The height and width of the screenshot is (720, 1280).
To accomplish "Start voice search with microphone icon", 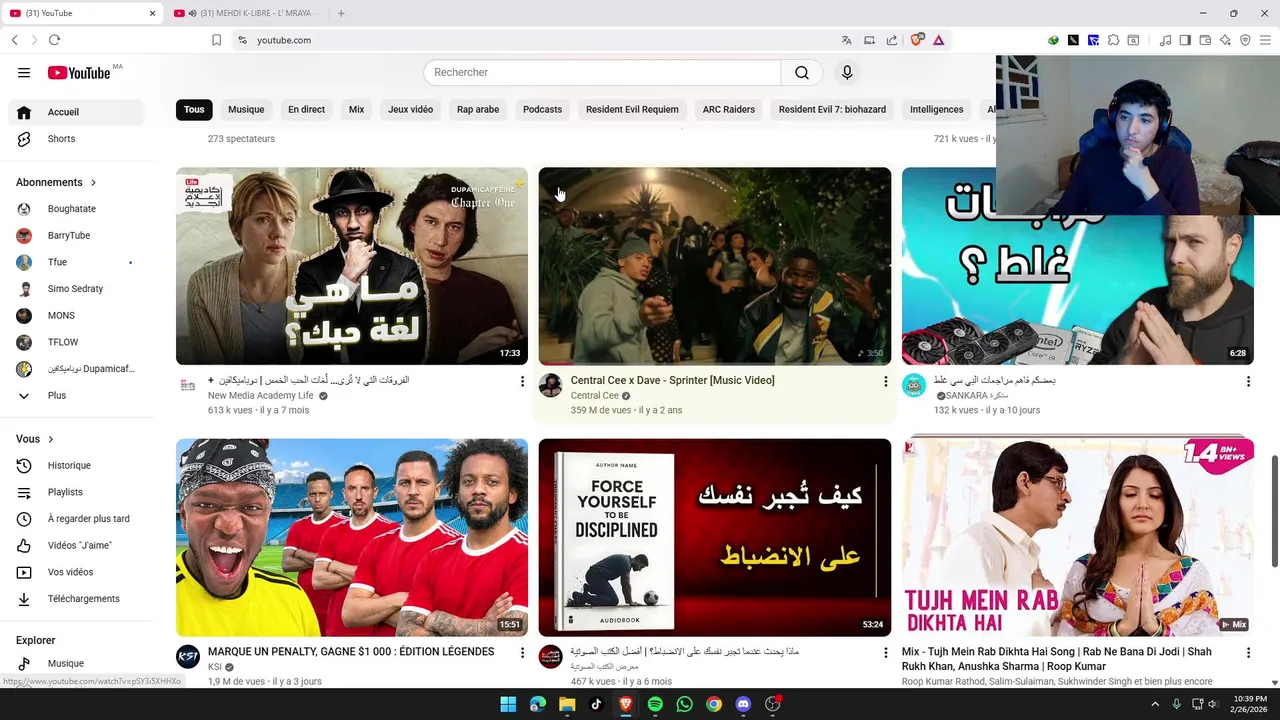I will pos(847,72).
